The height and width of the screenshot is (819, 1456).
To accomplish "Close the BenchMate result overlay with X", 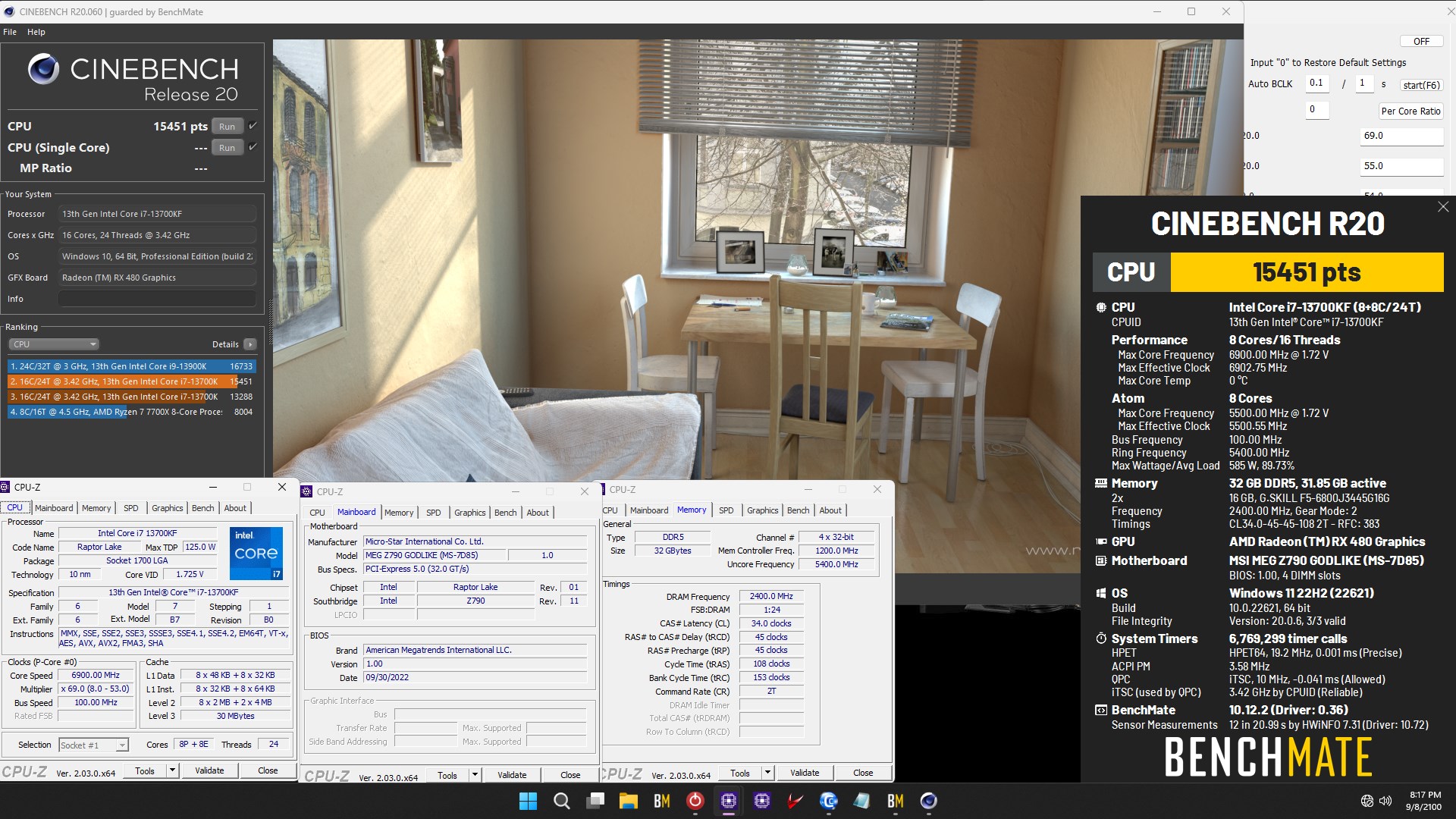I will click(1443, 206).
